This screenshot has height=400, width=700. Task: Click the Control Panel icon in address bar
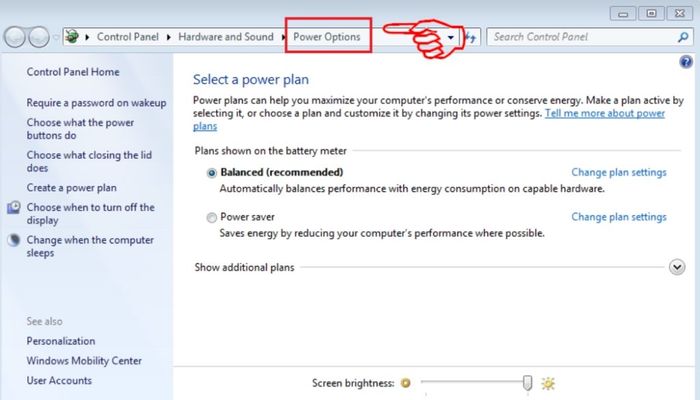pyautogui.click(x=72, y=37)
